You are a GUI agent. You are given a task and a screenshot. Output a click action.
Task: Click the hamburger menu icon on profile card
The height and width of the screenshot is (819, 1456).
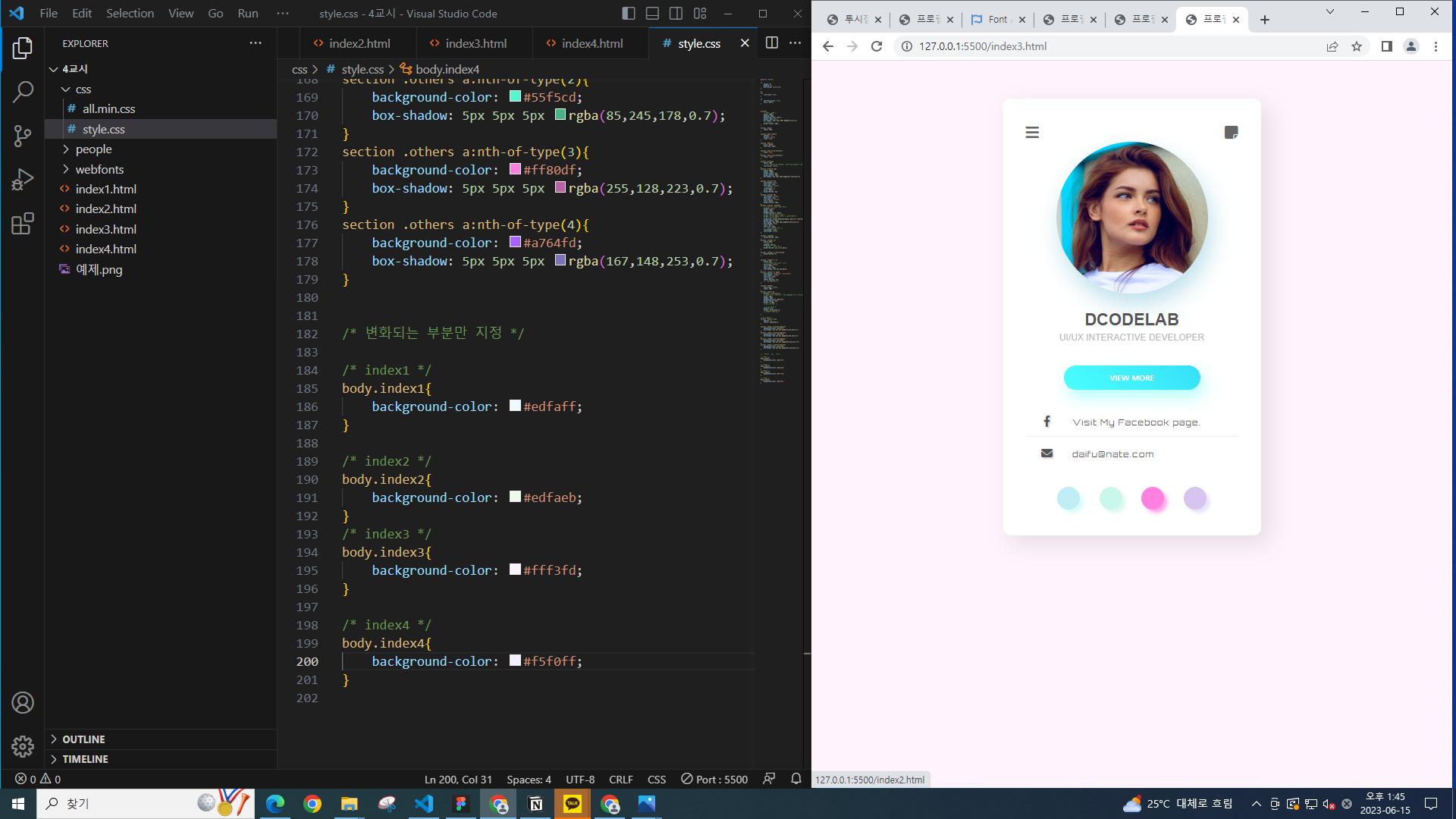click(1032, 133)
